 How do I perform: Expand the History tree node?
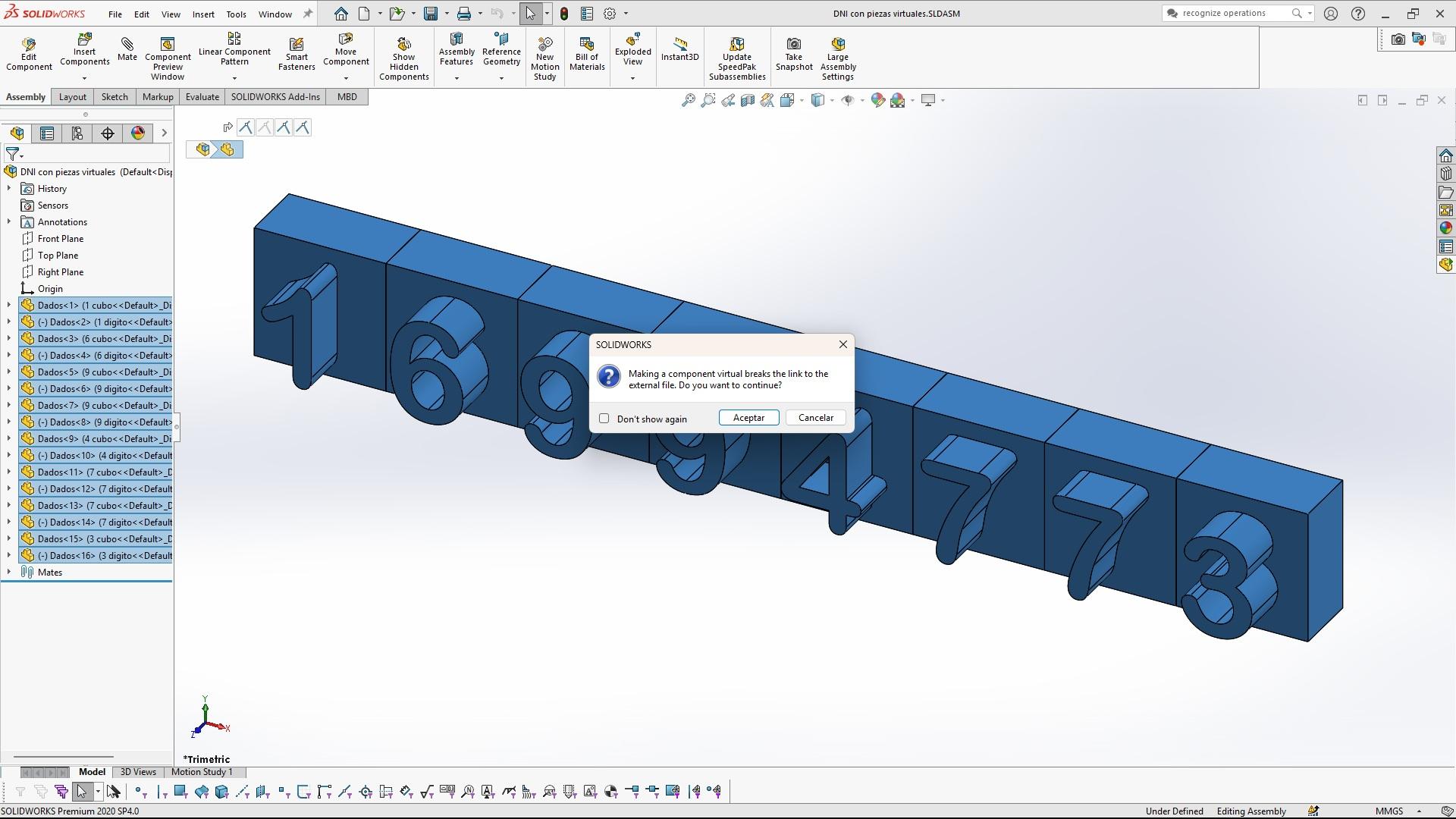coord(9,188)
